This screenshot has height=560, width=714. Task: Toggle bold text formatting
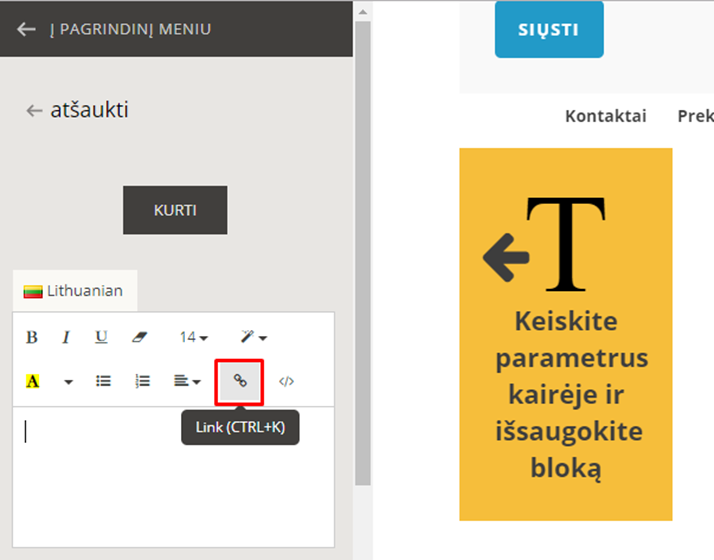(31, 337)
